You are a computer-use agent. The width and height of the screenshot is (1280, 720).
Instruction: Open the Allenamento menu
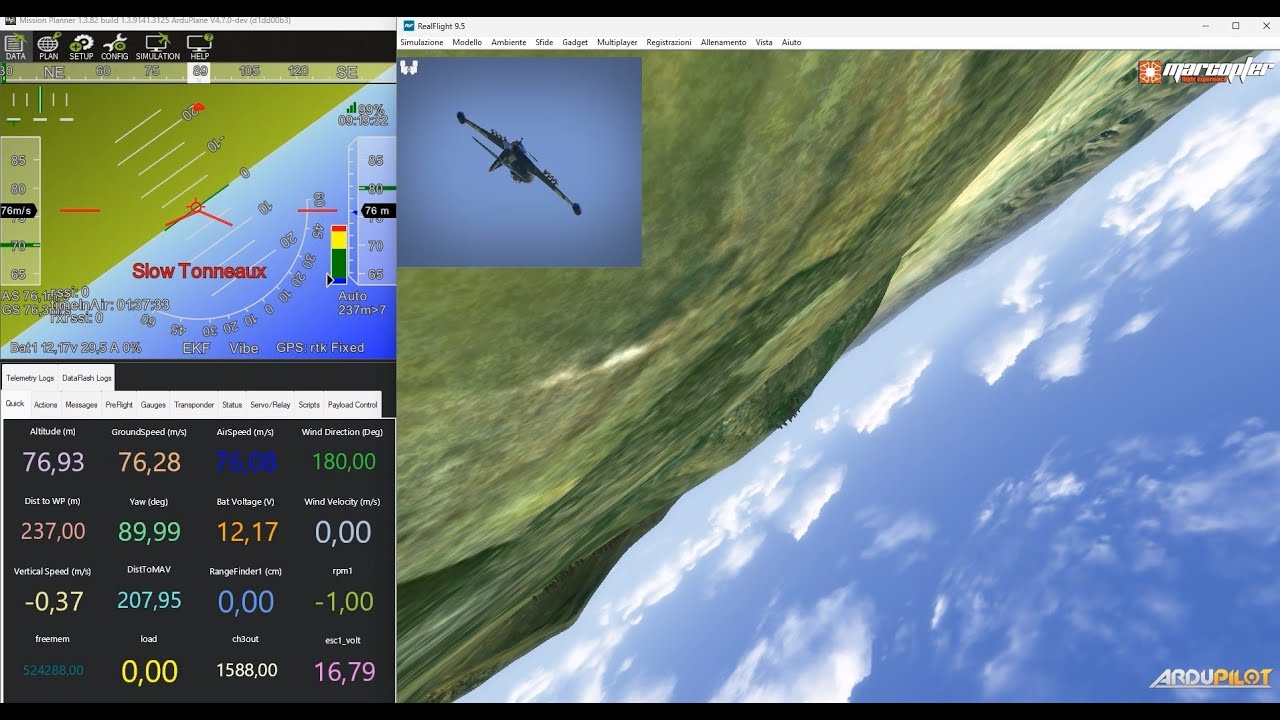[x=723, y=42]
